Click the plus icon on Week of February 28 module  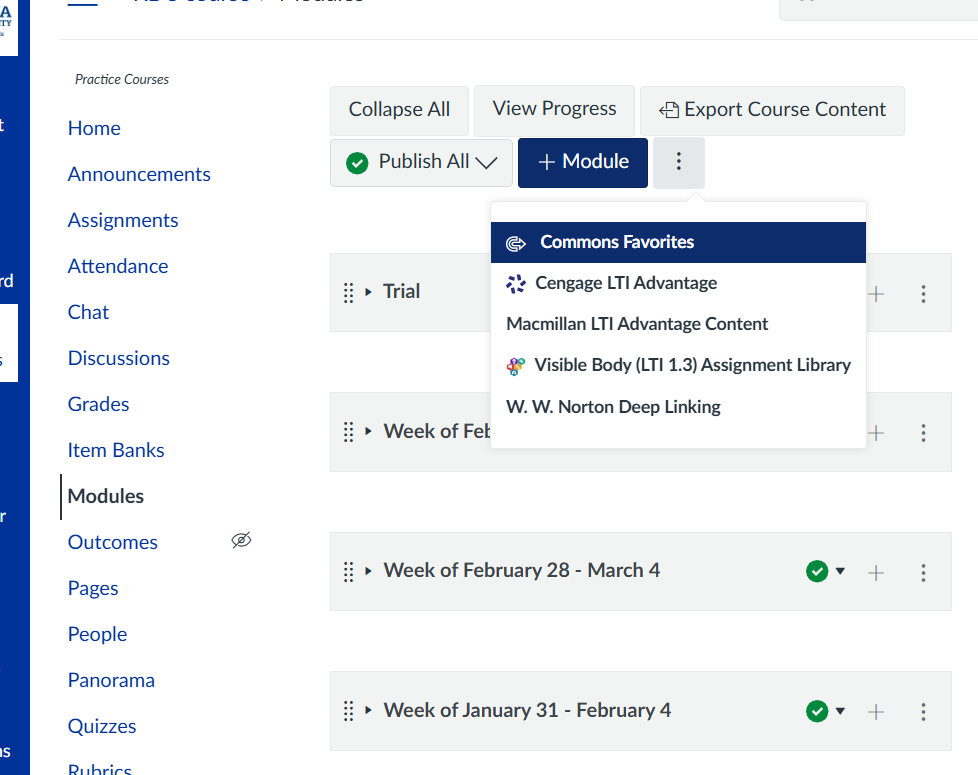click(x=876, y=571)
